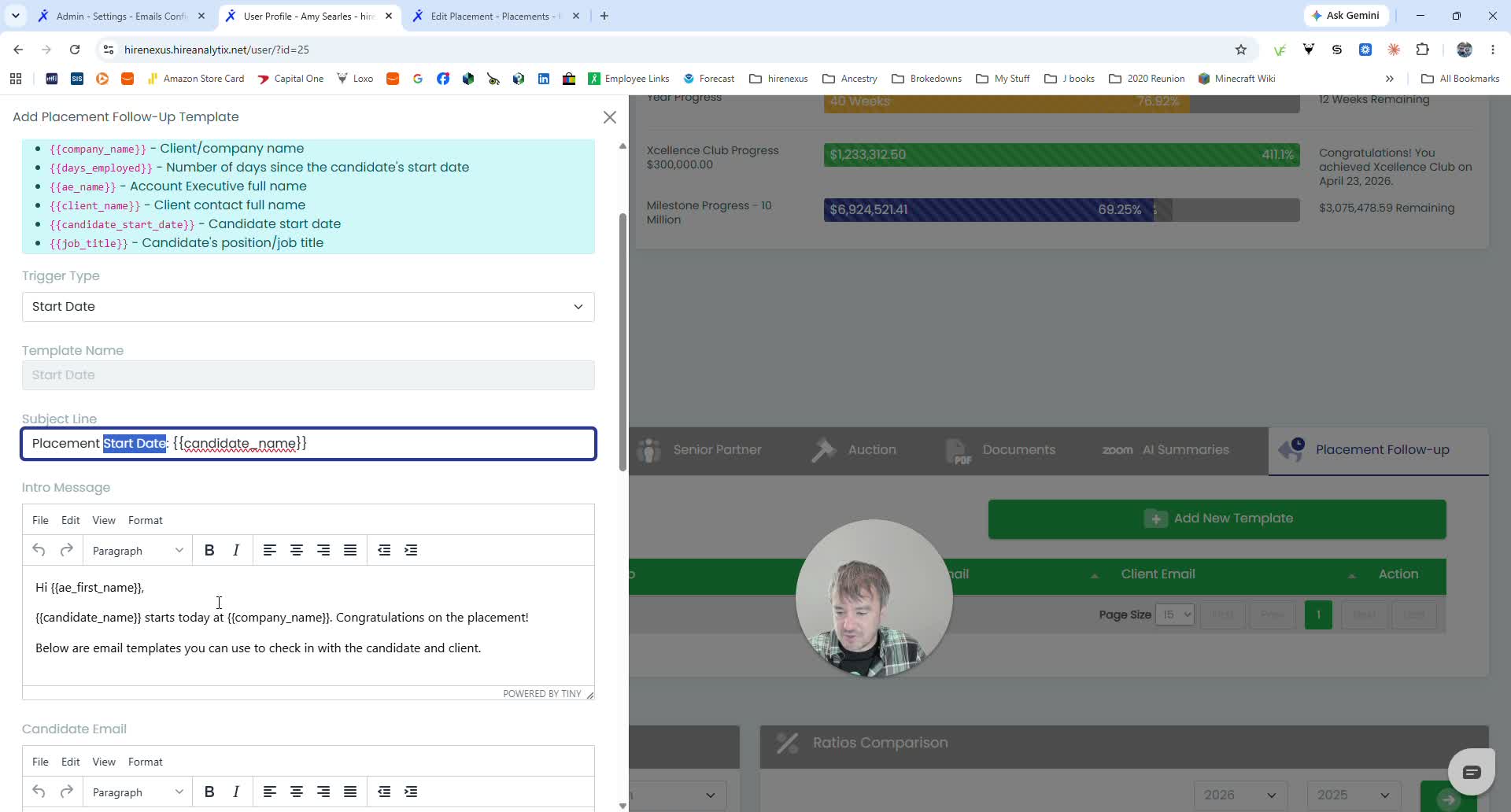Open Format menu in Intro Message editor

click(146, 520)
